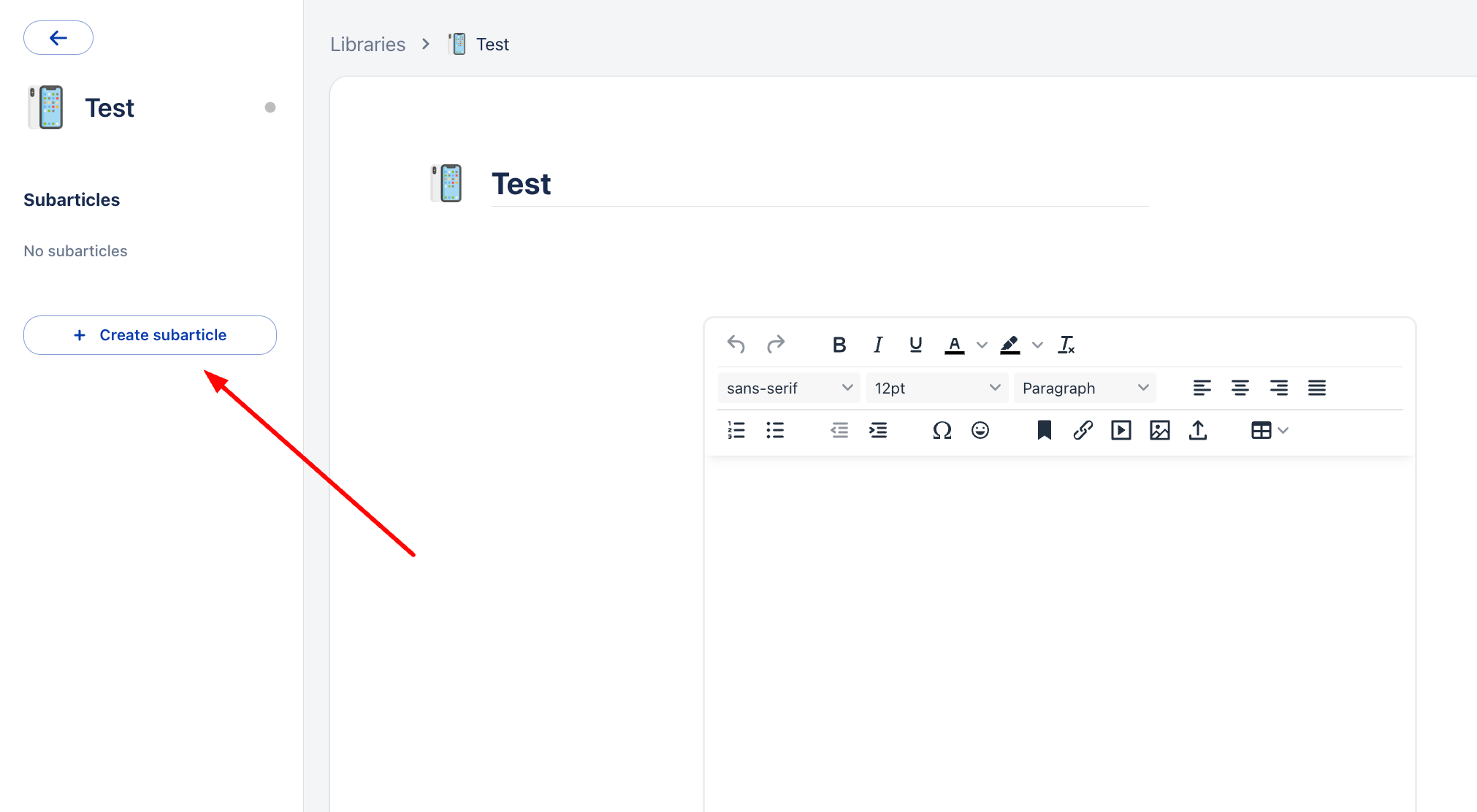Click the insert media play icon
1477x812 pixels.
1121,431
